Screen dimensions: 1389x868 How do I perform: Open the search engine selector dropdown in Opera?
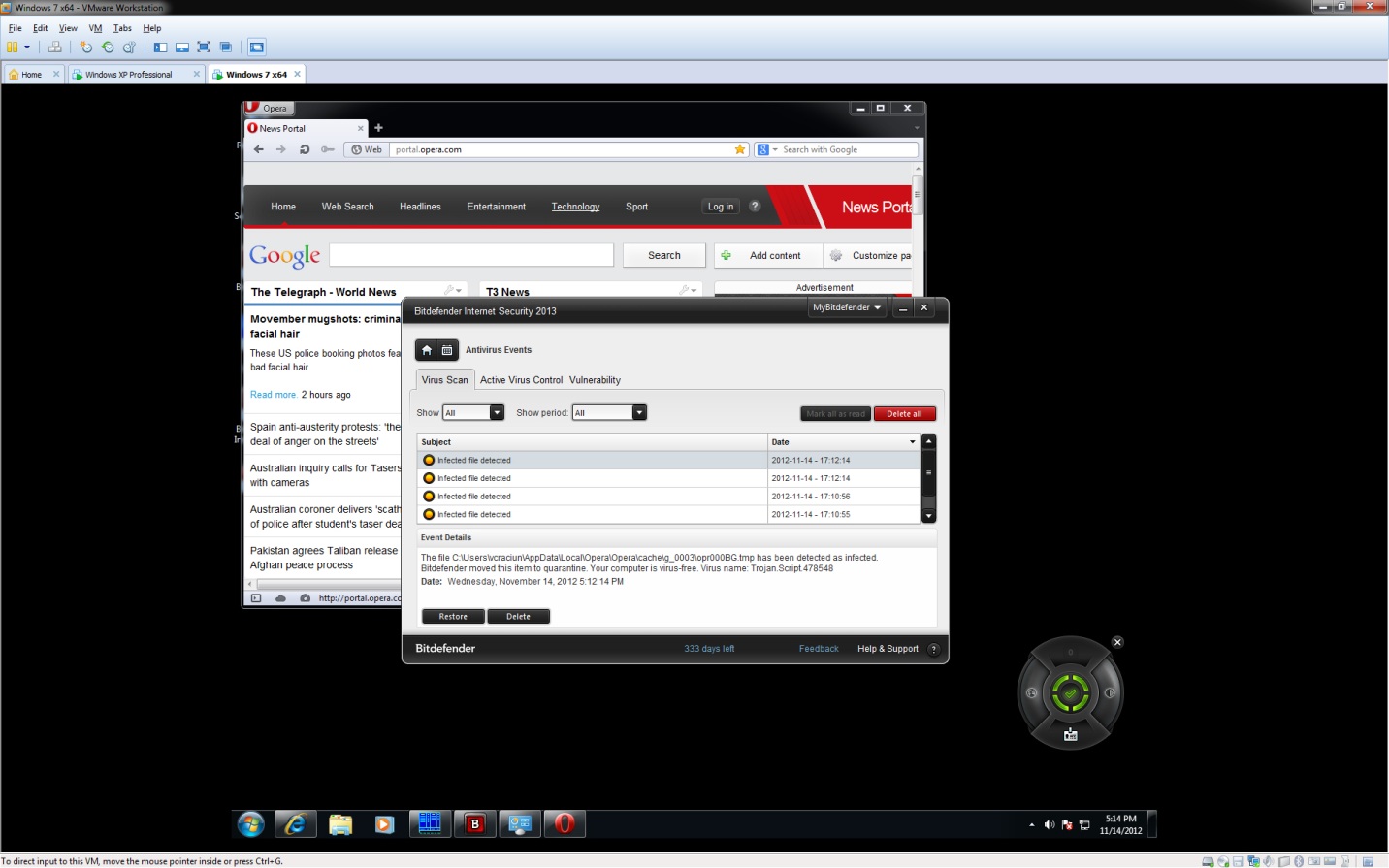click(x=768, y=149)
